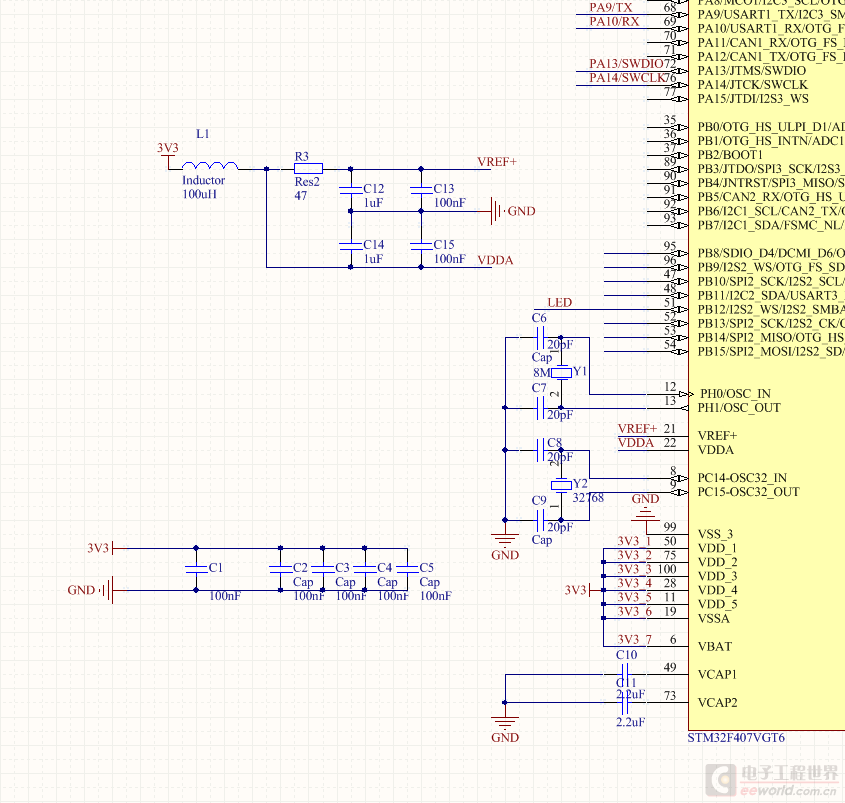
Task: Click the C9 capacitor symbol
Action: pos(540,521)
